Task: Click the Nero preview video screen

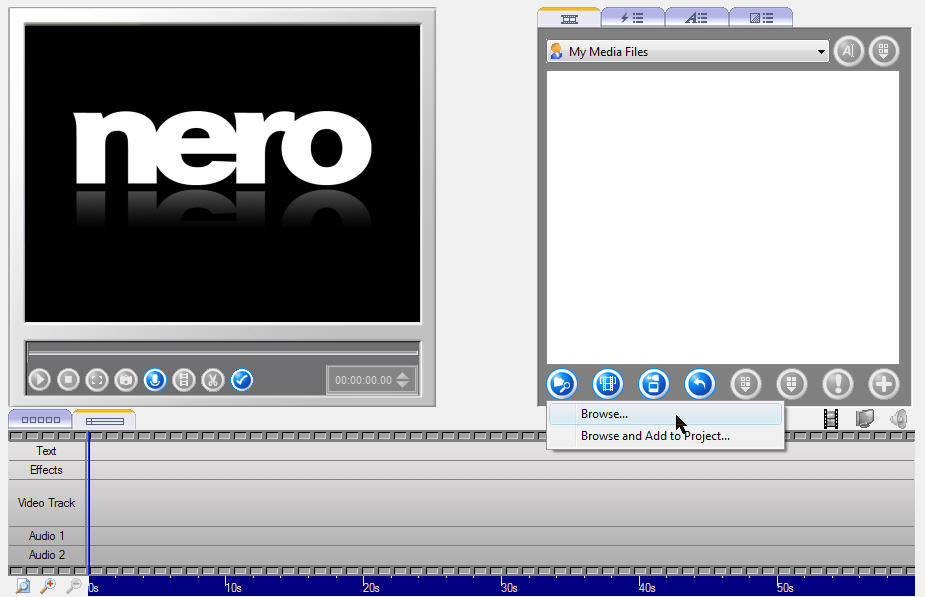Action: pos(222,173)
